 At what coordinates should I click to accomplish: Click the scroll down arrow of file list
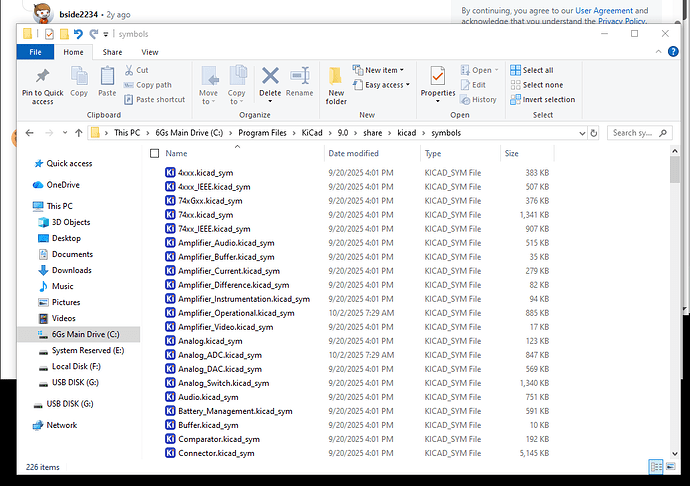(675, 453)
